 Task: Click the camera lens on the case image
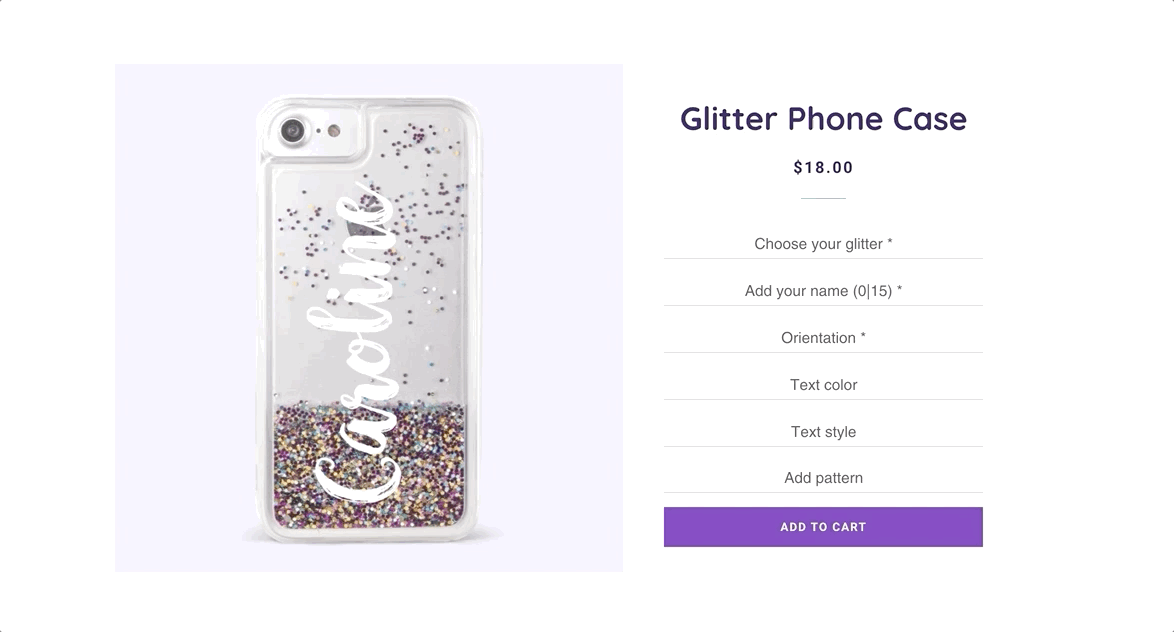292,131
